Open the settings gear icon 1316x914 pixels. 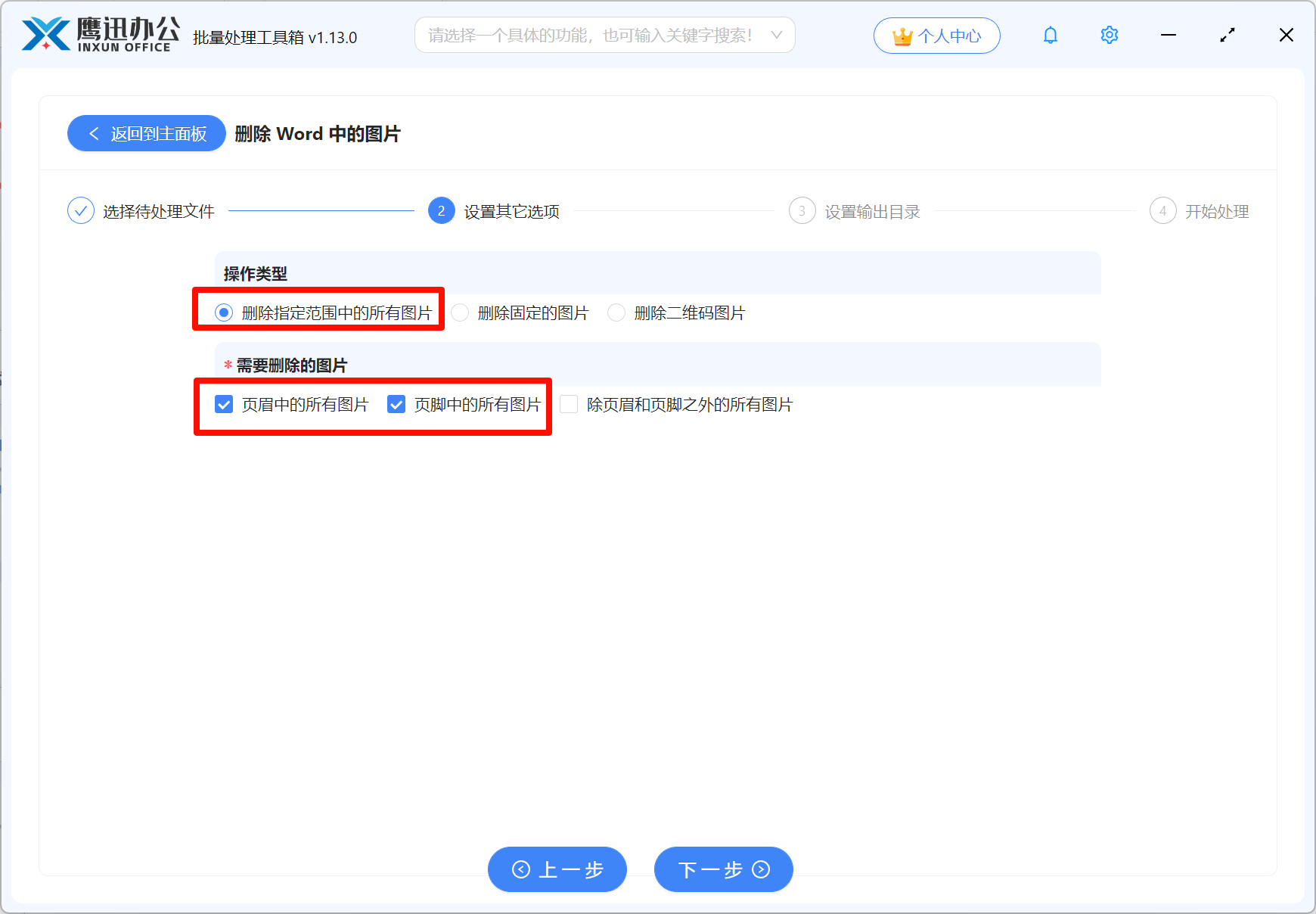tap(1109, 35)
